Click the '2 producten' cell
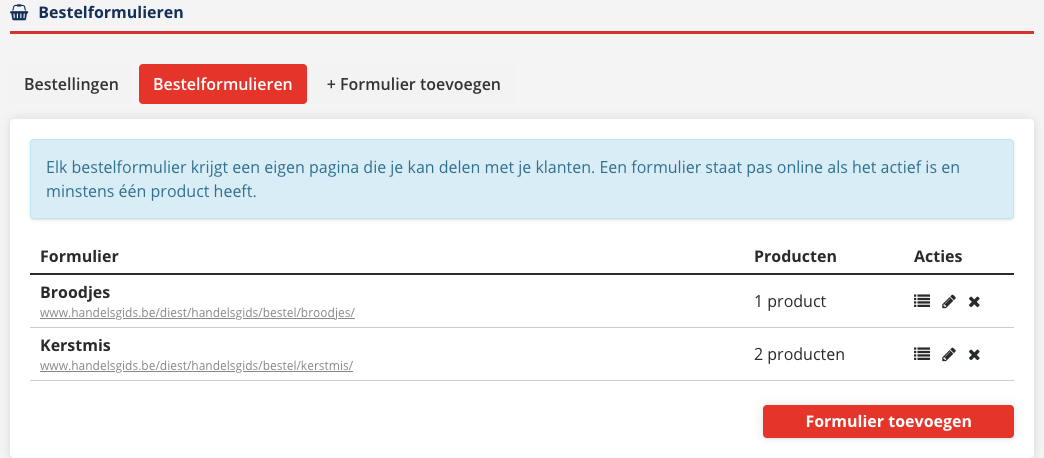Screen dimensions: 1044x458 [799, 355]
